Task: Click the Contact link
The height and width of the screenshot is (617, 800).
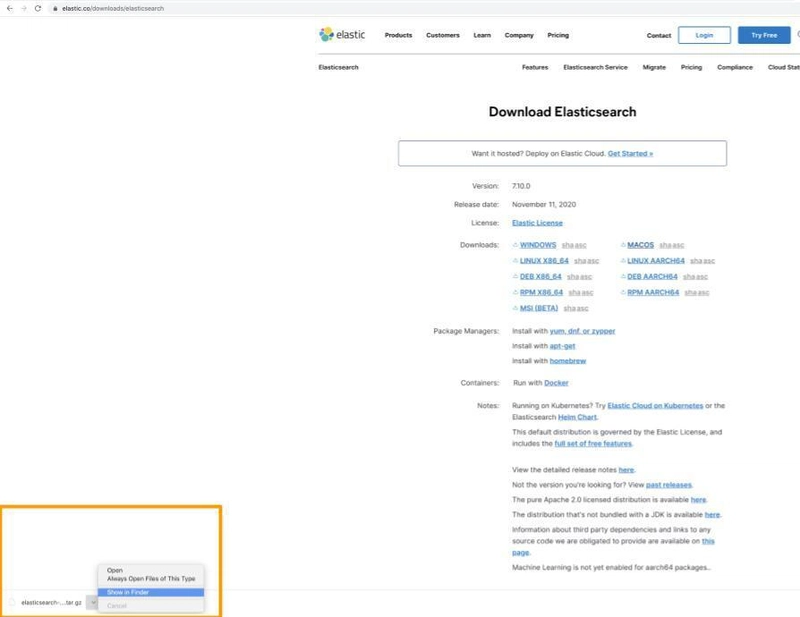Action: (659, 36)
